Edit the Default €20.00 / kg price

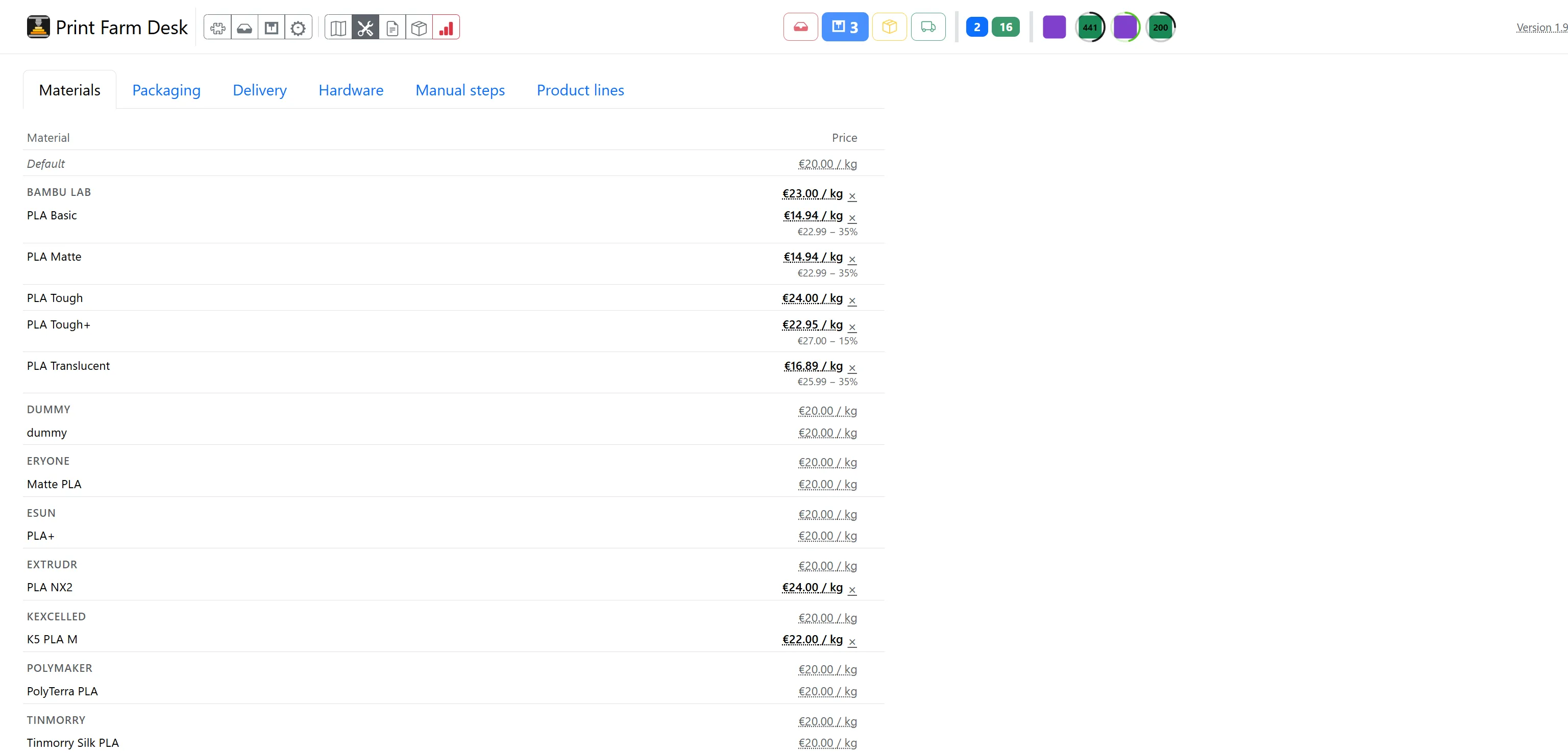tap(827, 164)
